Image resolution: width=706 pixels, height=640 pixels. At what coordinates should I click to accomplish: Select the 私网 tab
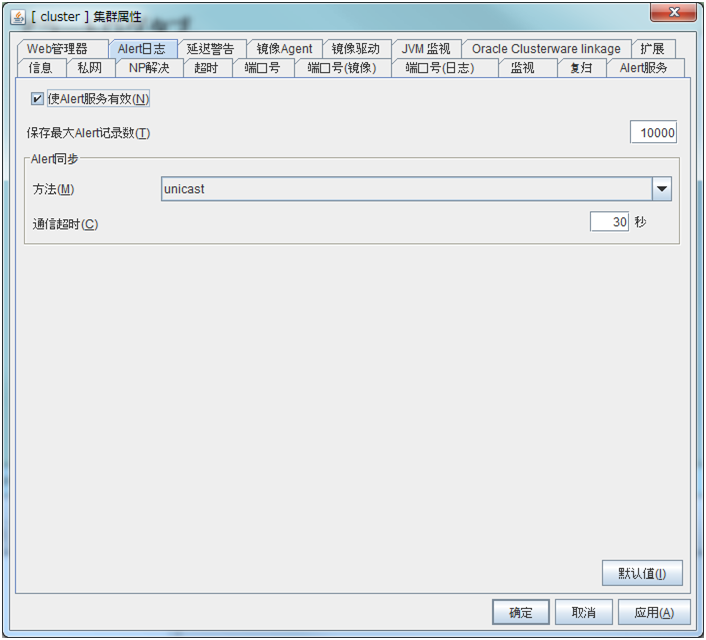[x=91, y=68]
